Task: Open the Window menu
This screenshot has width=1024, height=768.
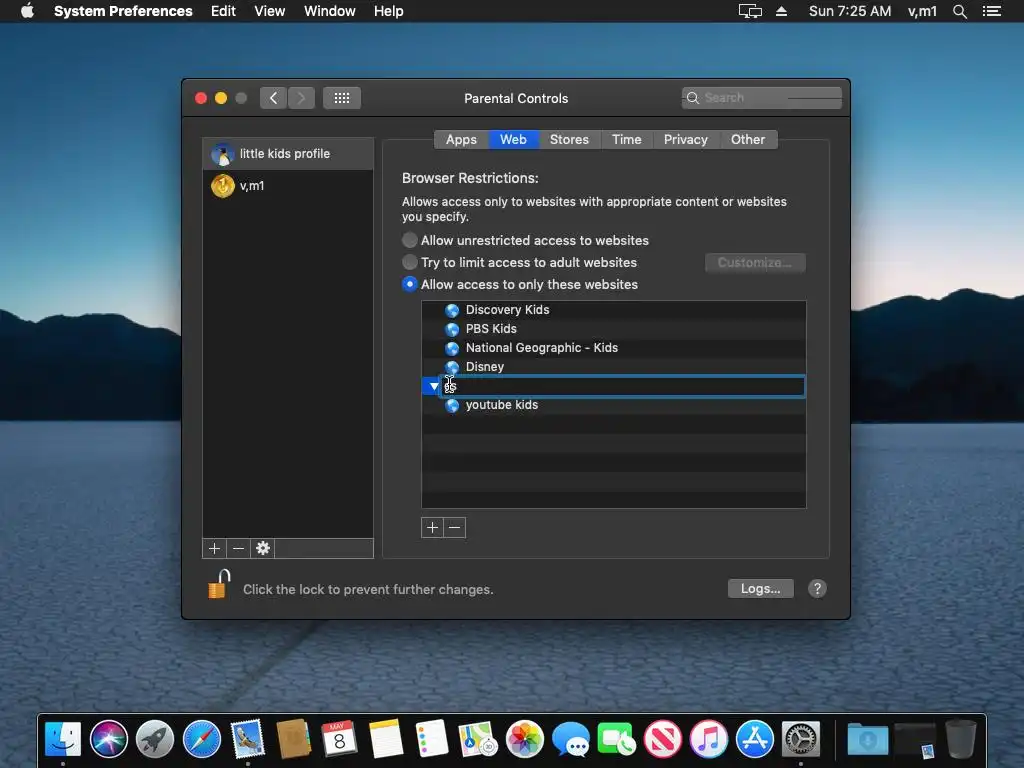Action: pyautogui.click(x=330, y=11)
